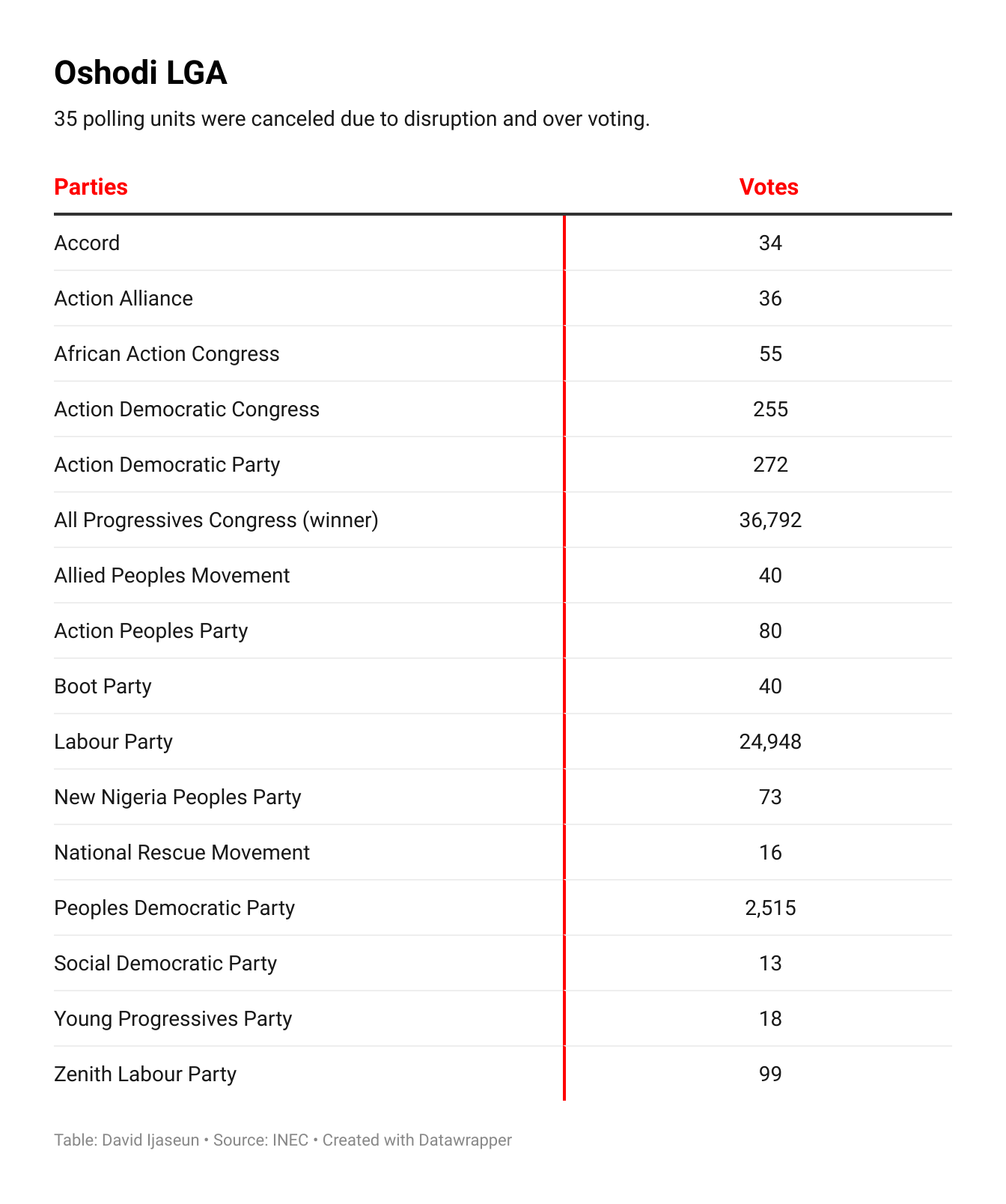
Task: Click the Action Alliance party name
Action: click(124, 298)
